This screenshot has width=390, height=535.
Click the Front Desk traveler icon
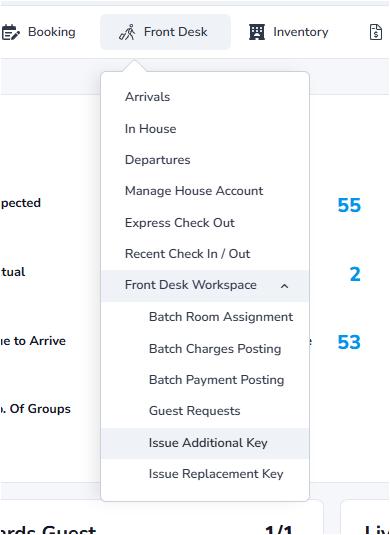(x=127, y=32)
